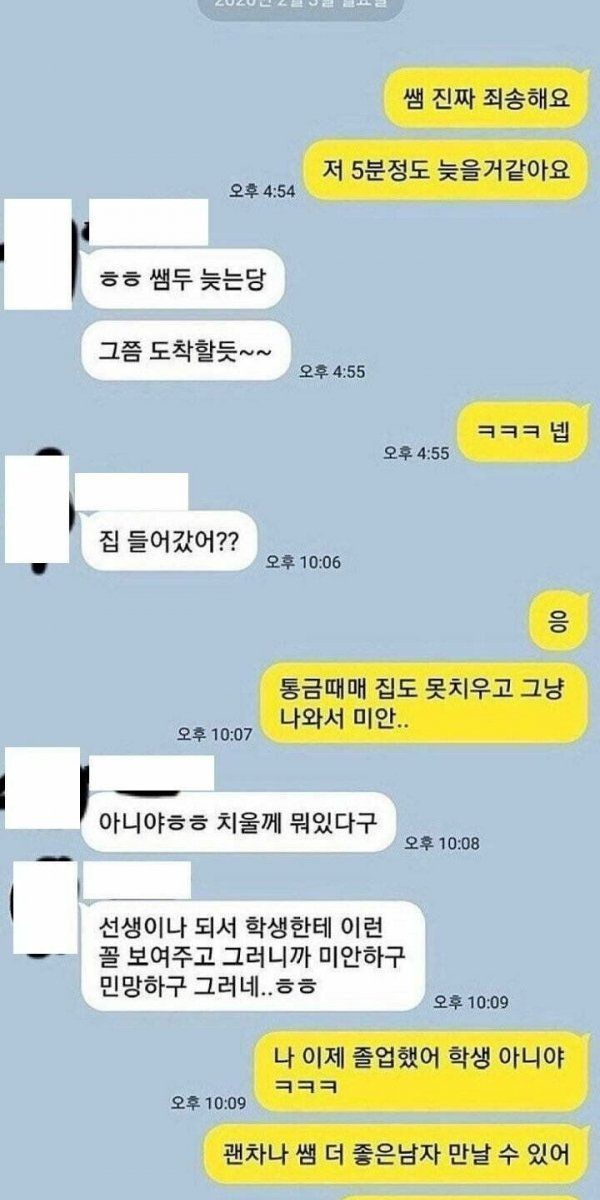600x1200 pixels.
Task: Tap the yellow '쌤 진짜 죄송해요' message bubble
Action: coord(485,98)
